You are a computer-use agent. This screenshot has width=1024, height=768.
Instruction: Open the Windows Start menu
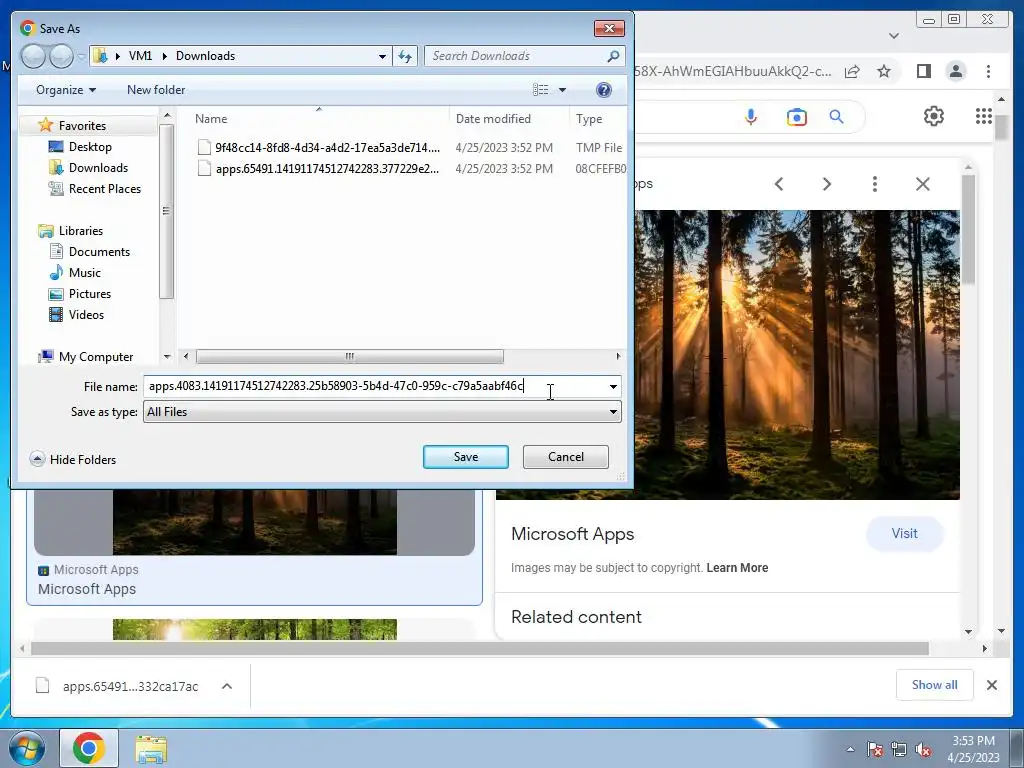pyautogui.click(x=27, y=748)
